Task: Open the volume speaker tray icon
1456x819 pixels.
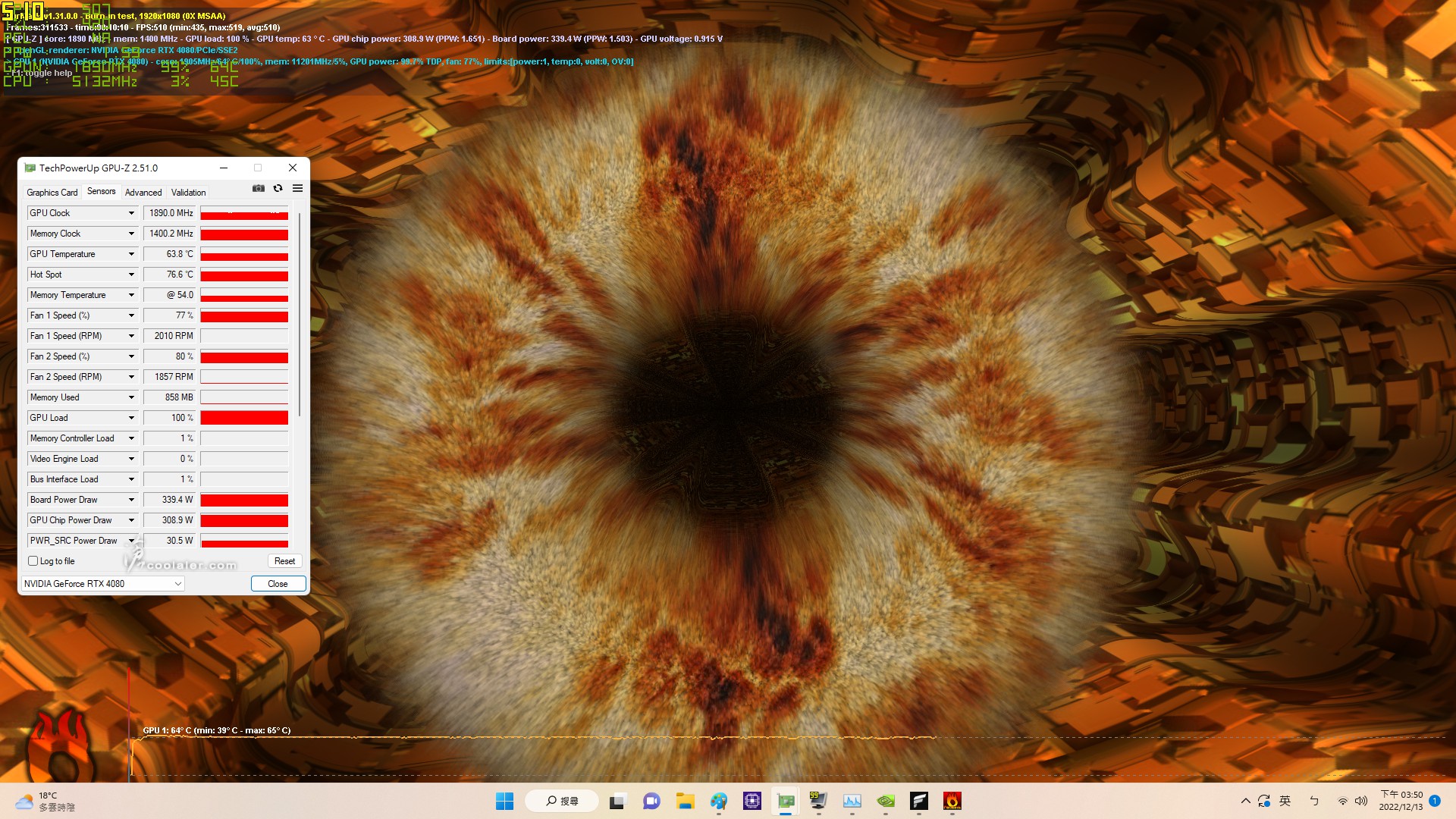Action: (x=1361, y=801)
